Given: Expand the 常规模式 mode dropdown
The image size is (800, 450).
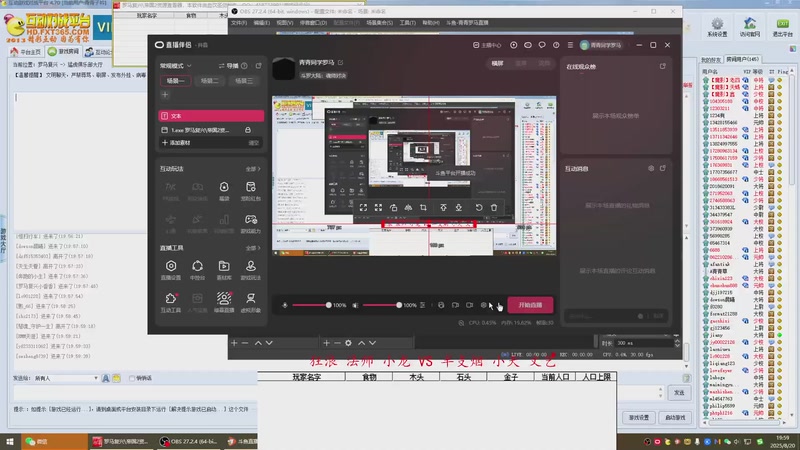Looking at the screenshot, I should coord(176,66).
